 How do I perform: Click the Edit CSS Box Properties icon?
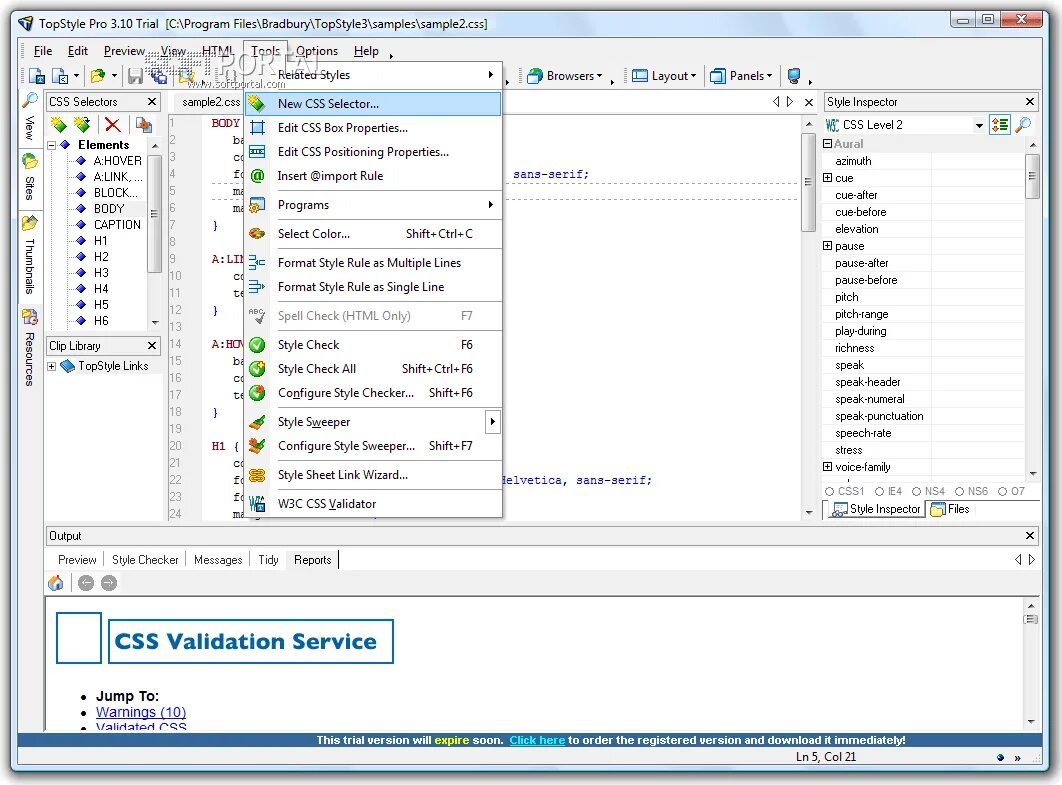[x=257, y=127]
